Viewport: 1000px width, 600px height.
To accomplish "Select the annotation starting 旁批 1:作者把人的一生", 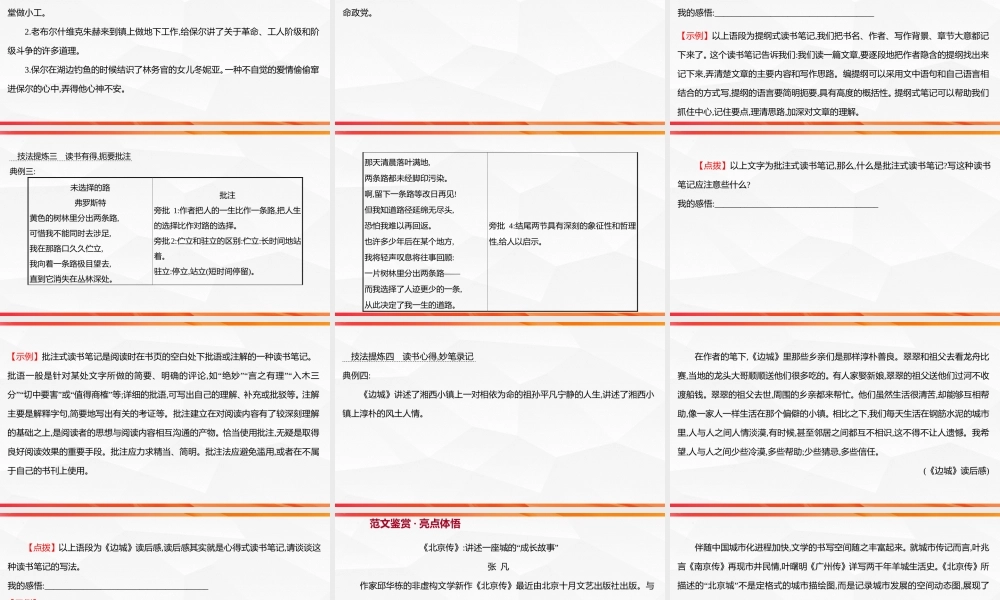I will click(x=227, y=218).
